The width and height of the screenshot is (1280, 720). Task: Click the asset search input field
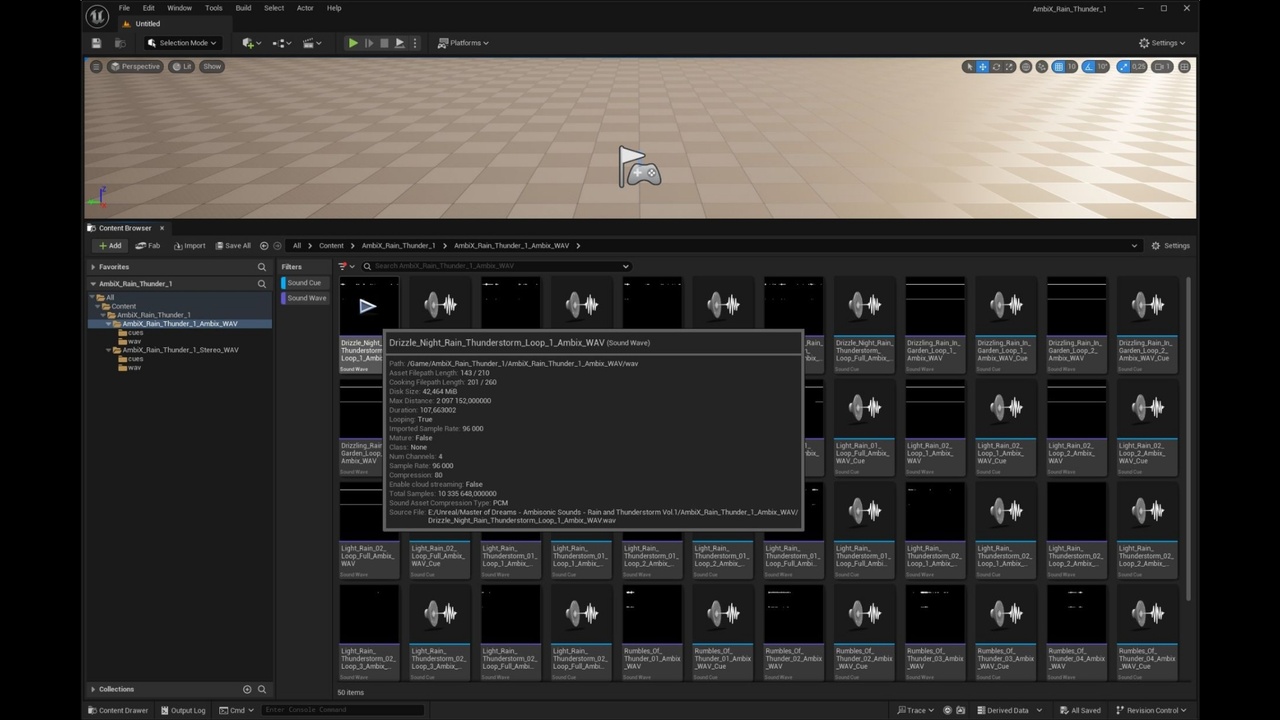click(x=497, y=266)
